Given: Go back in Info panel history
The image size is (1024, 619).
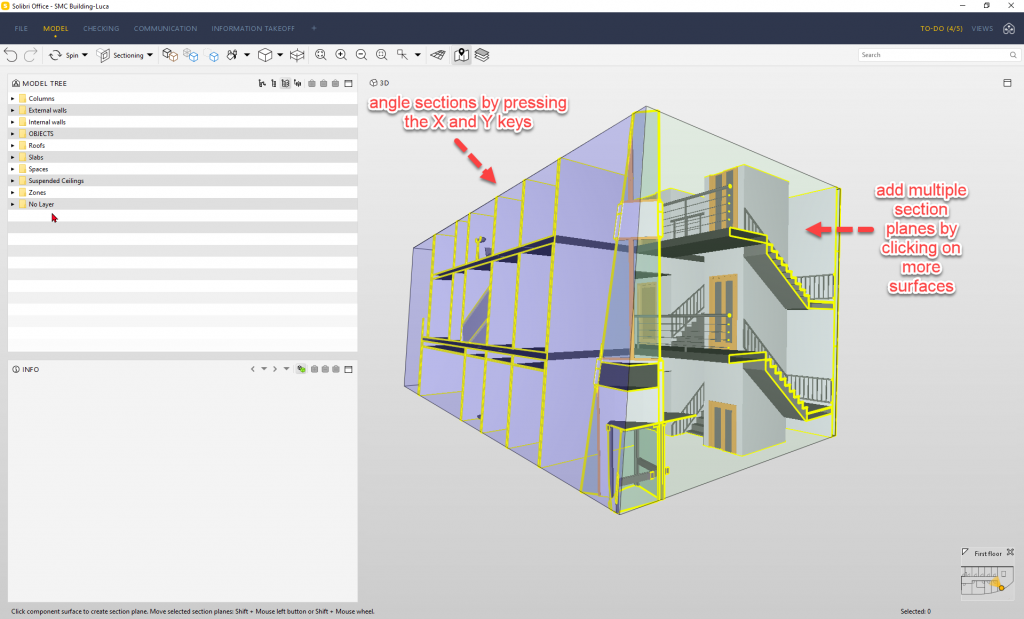Looking at the screenshot, I should tap(253, 369).
